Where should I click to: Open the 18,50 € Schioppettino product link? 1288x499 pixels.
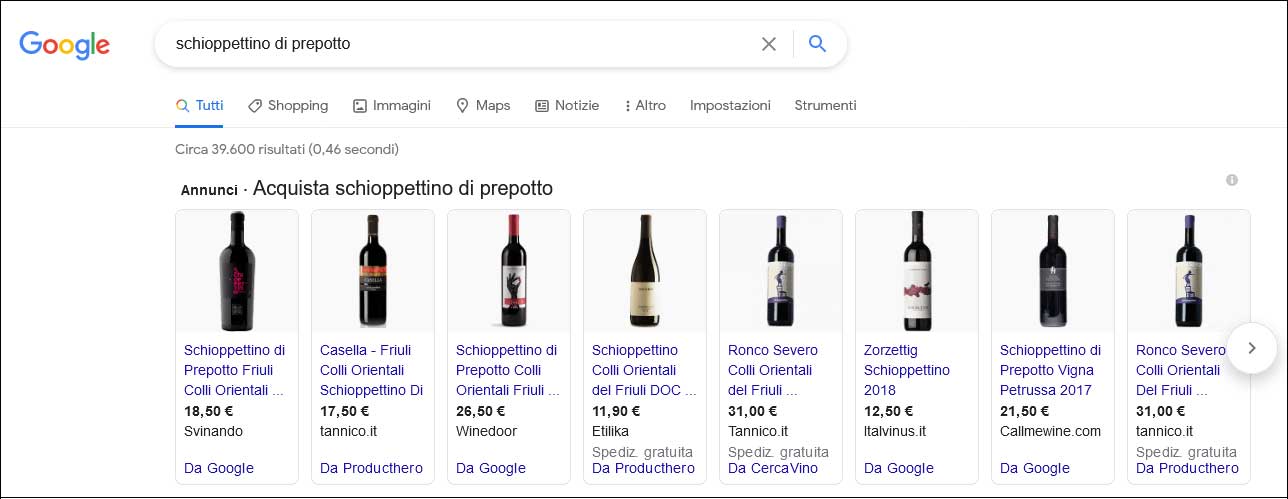pyautogui.click(x=235, y=370)
